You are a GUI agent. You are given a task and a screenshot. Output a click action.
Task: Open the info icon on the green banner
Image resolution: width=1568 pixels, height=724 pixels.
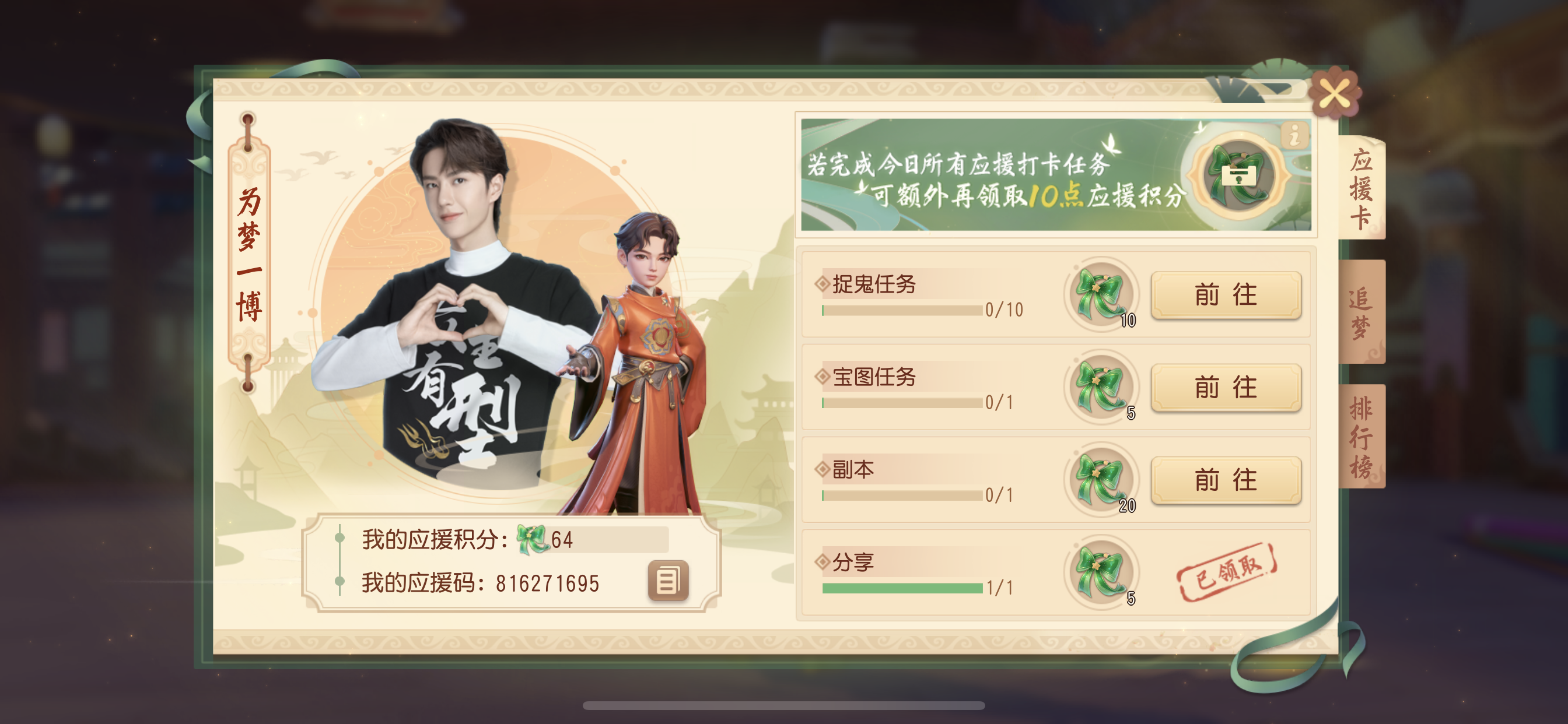[1294, 135]
